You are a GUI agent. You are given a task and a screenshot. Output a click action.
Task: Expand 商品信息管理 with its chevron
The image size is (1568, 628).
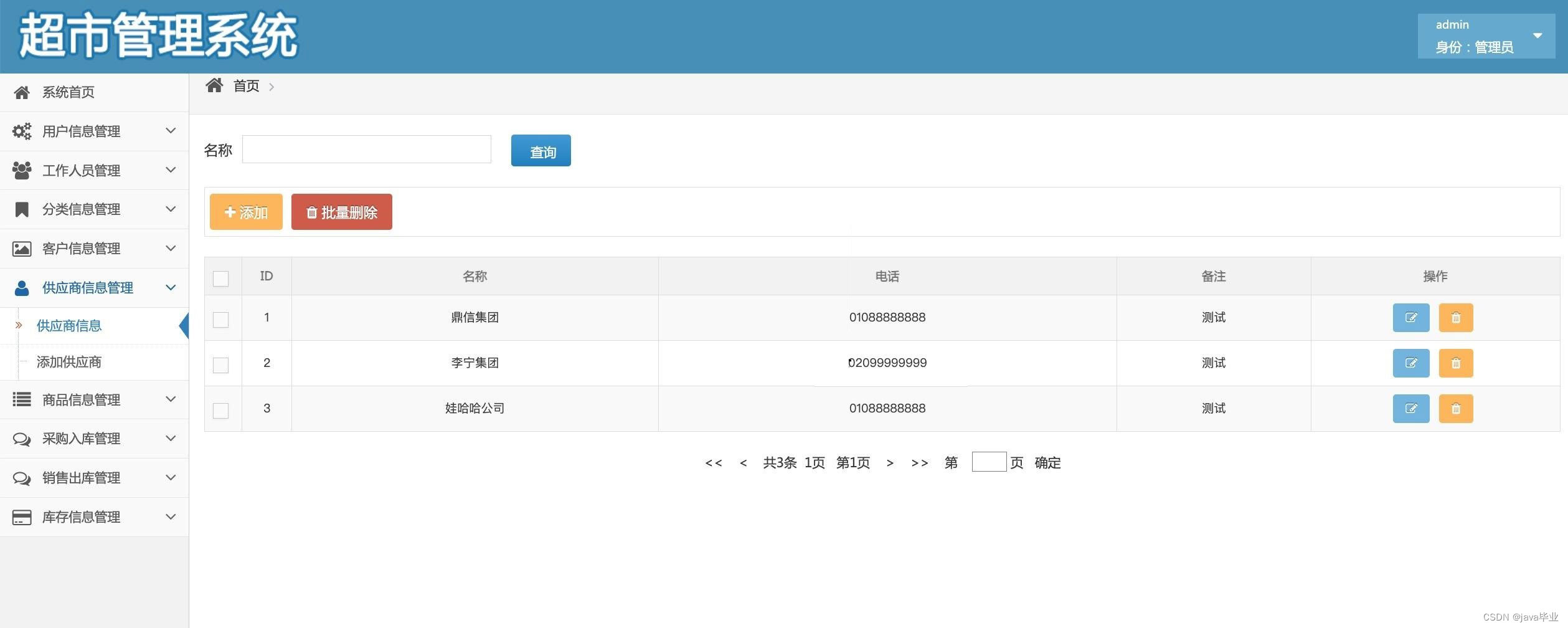tap(171, 399)
